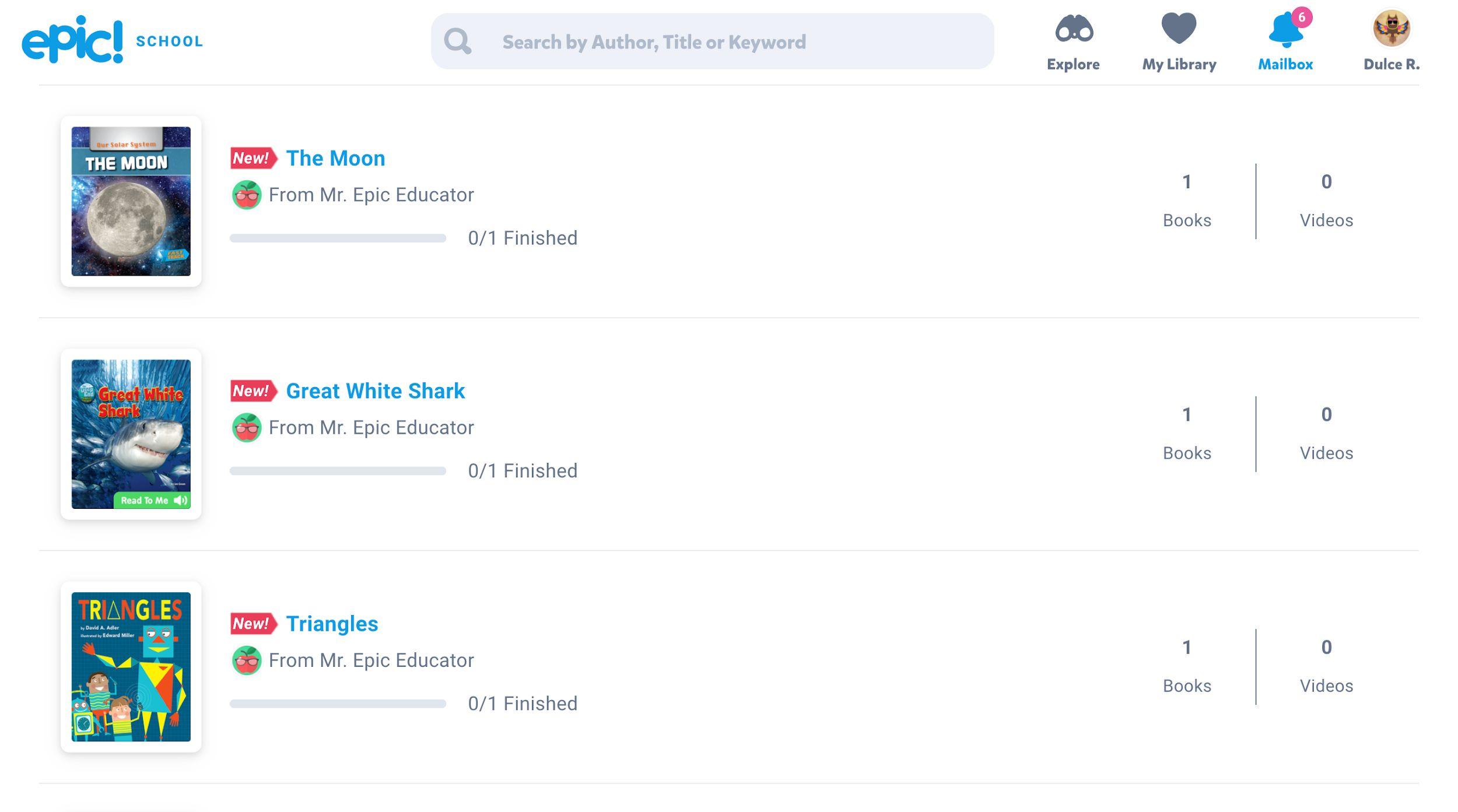Click the Dulce R. profile avatar
The width and height of the screenshot is (1458, 812).
(x=1391, y=28)
